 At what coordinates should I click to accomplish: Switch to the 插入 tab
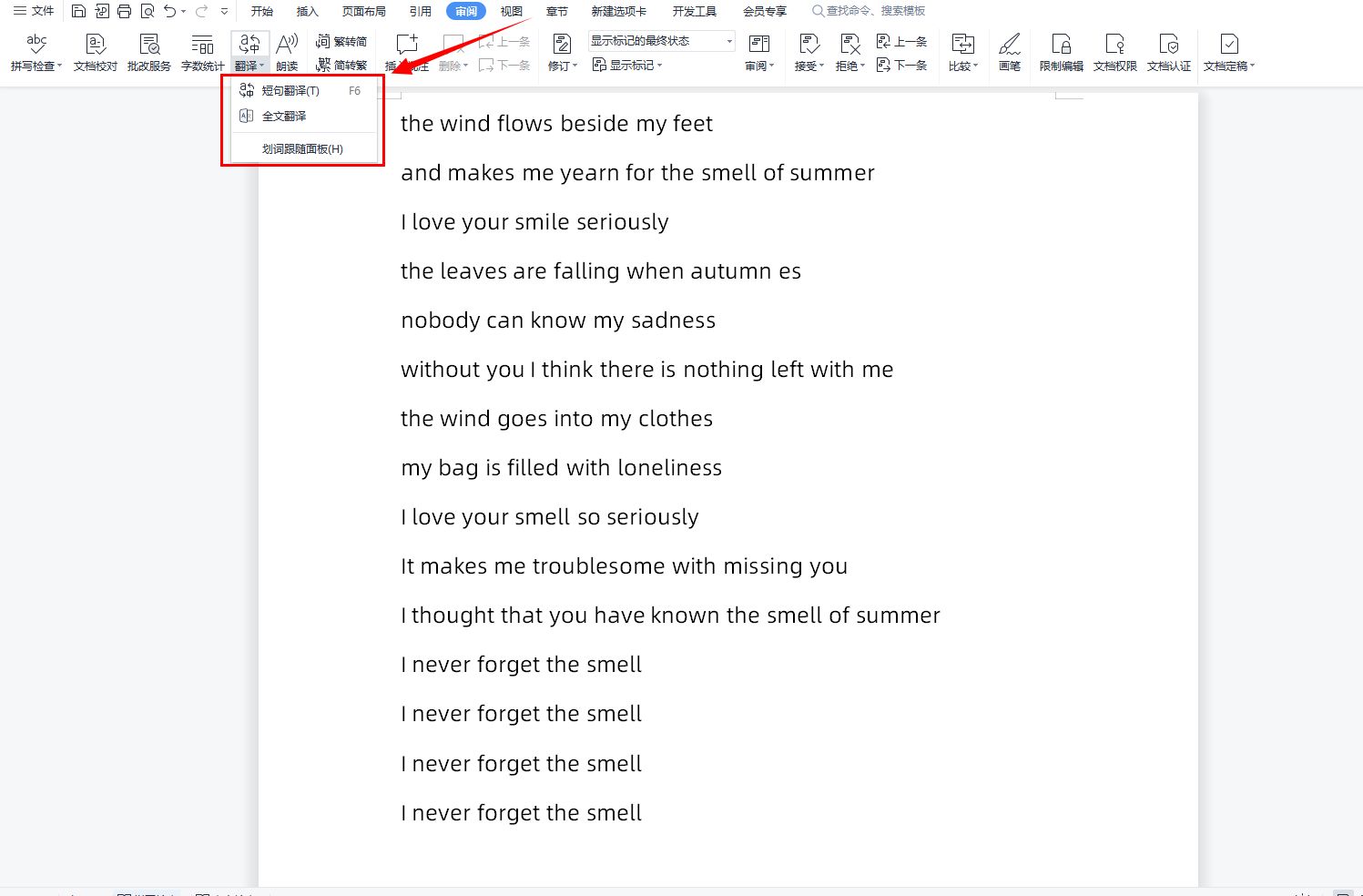coord(308,11)
